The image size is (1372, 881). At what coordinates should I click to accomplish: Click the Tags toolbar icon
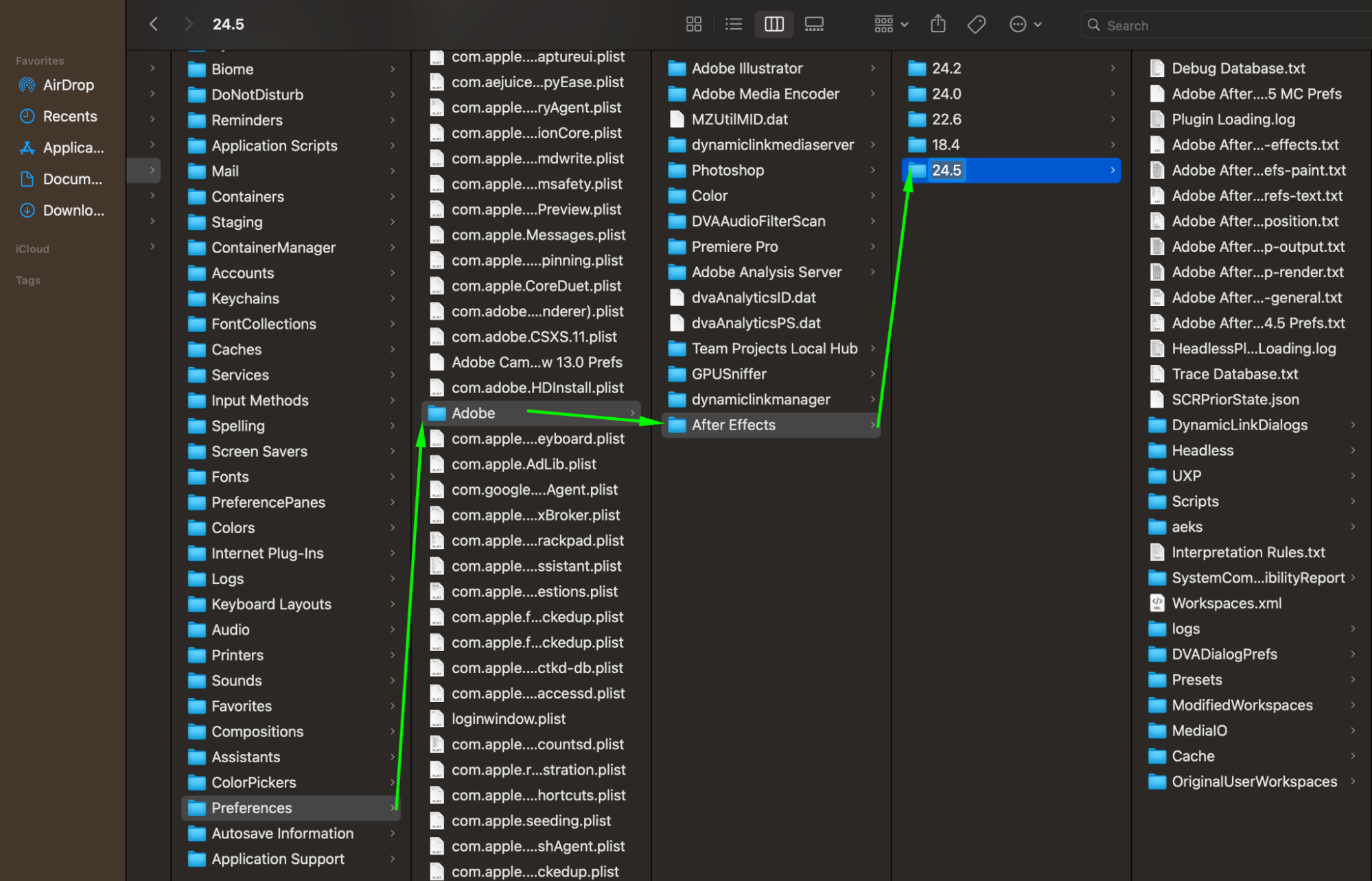point(976,25)
